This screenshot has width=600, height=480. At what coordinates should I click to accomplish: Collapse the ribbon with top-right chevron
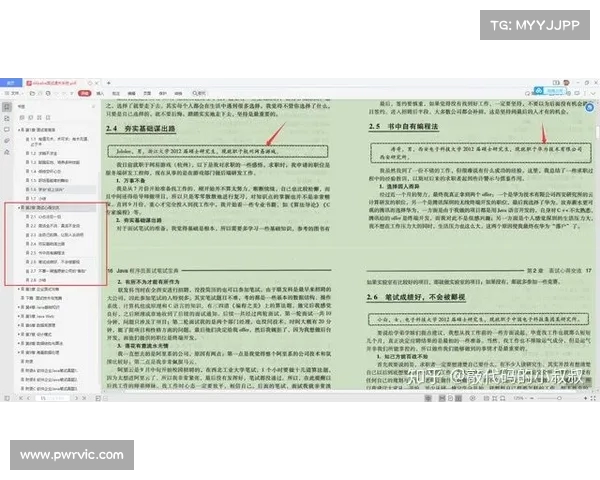593,93
